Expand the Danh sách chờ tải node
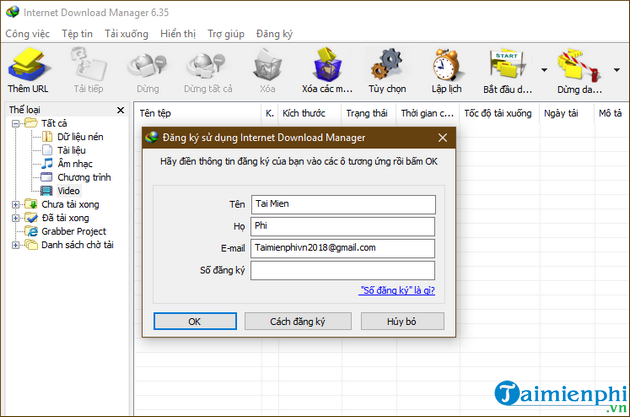Screen dimensions: 630x417 [15, 245]
